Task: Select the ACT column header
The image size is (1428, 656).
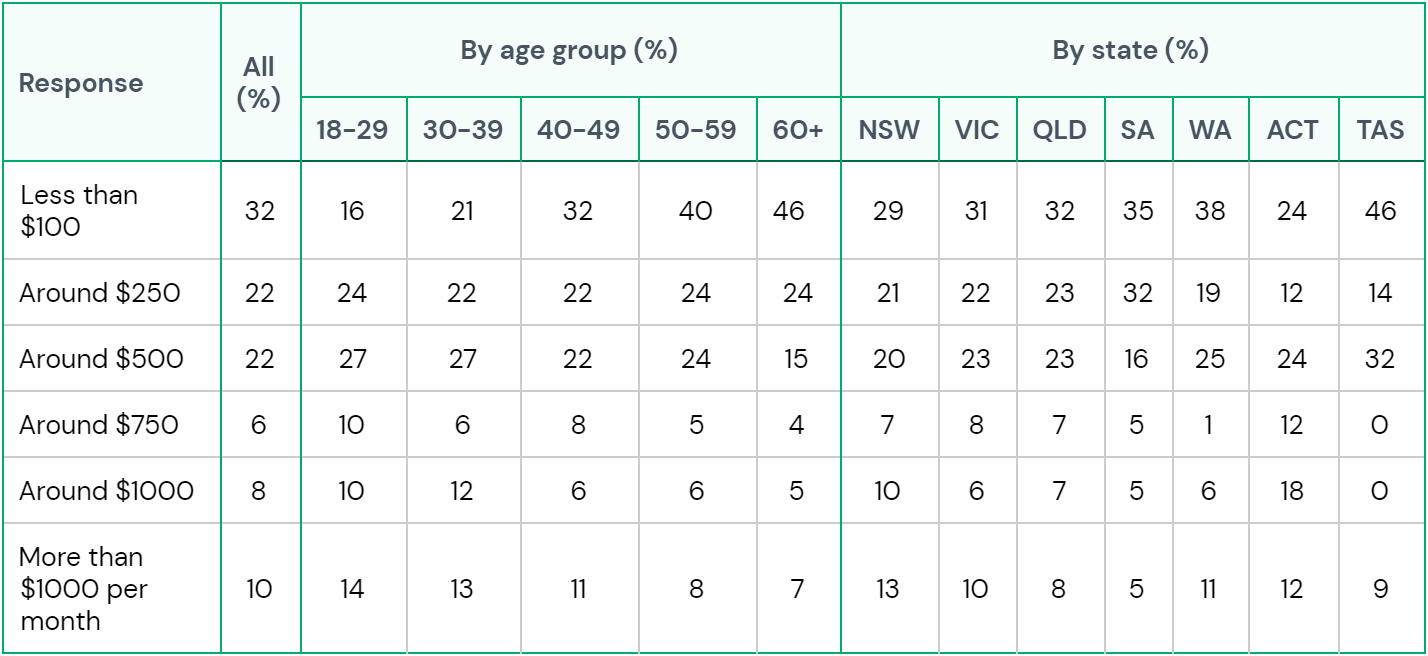Action: (x=1292, y=130)
